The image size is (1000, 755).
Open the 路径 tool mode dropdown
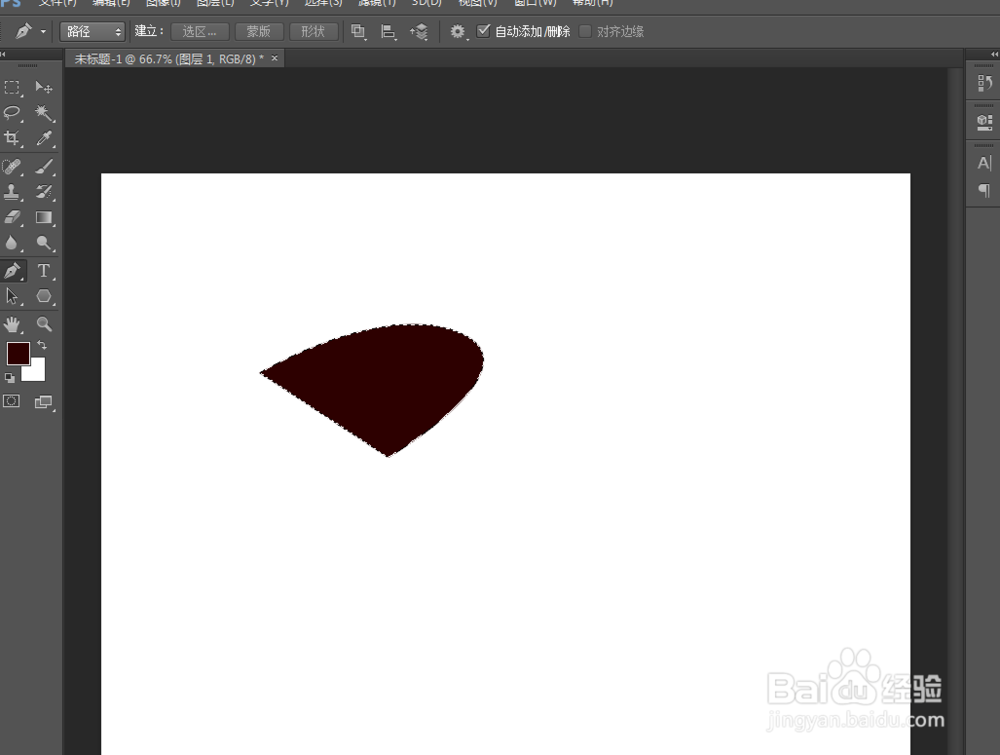click(92, 31)
